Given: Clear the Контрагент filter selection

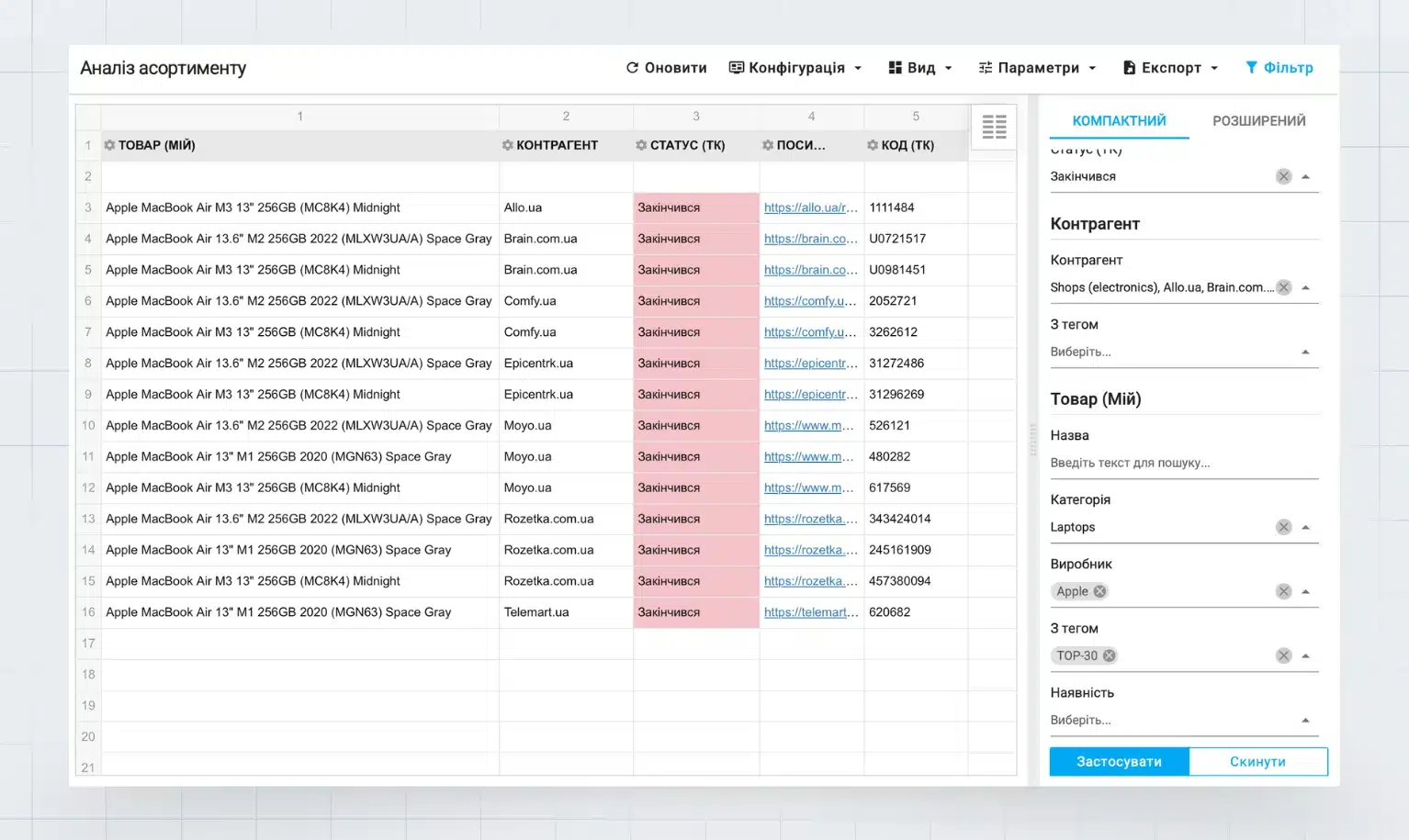Looking at the screenshot, I should click(1283, 287).
